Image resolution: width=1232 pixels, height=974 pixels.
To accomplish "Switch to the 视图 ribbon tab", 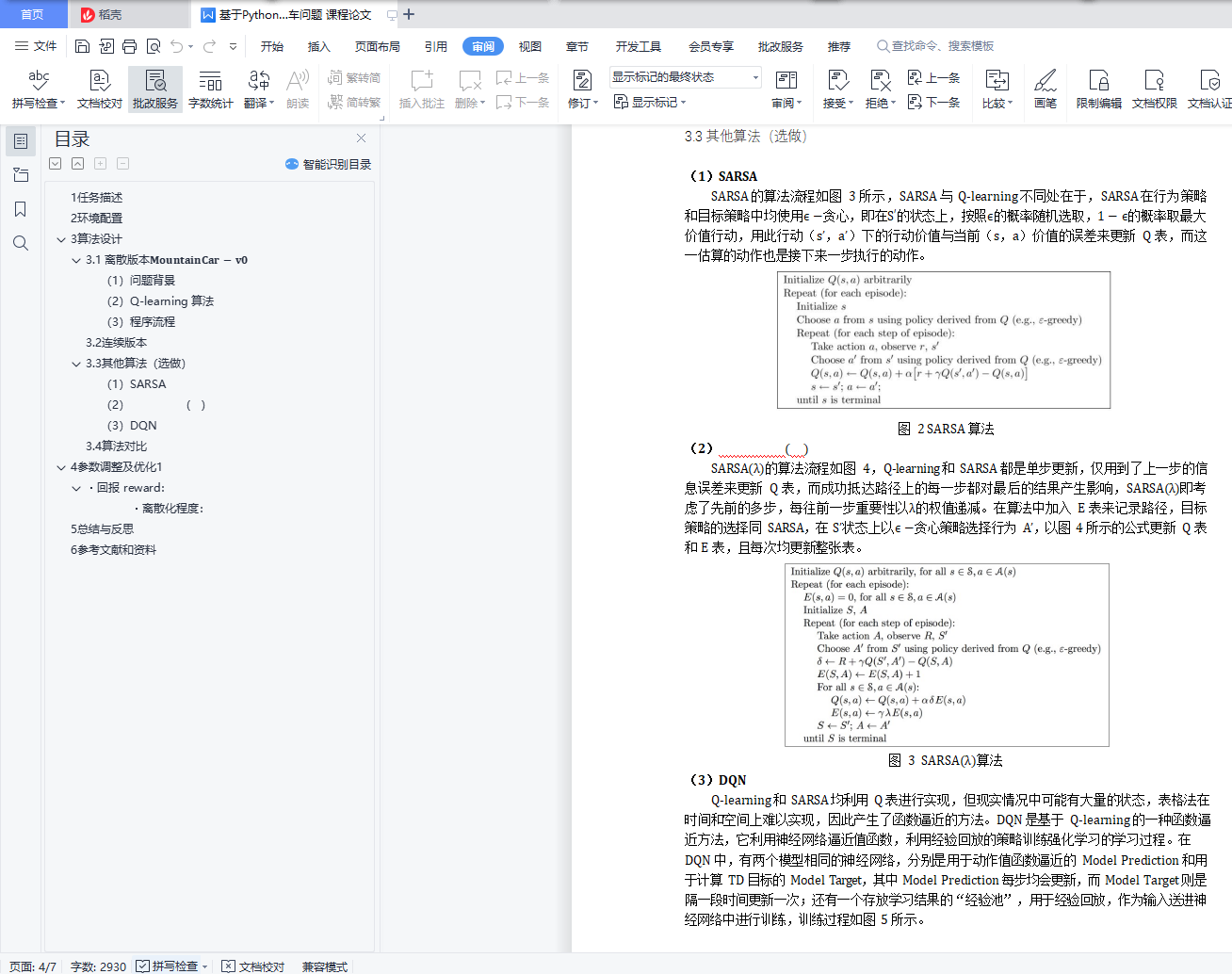I will point(530,46).
